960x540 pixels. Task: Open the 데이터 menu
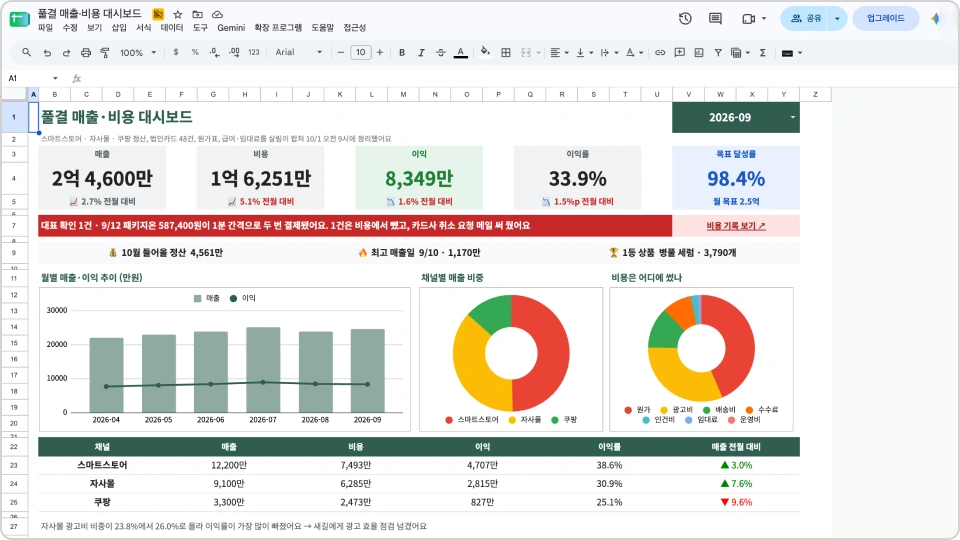tap(172, 28)
